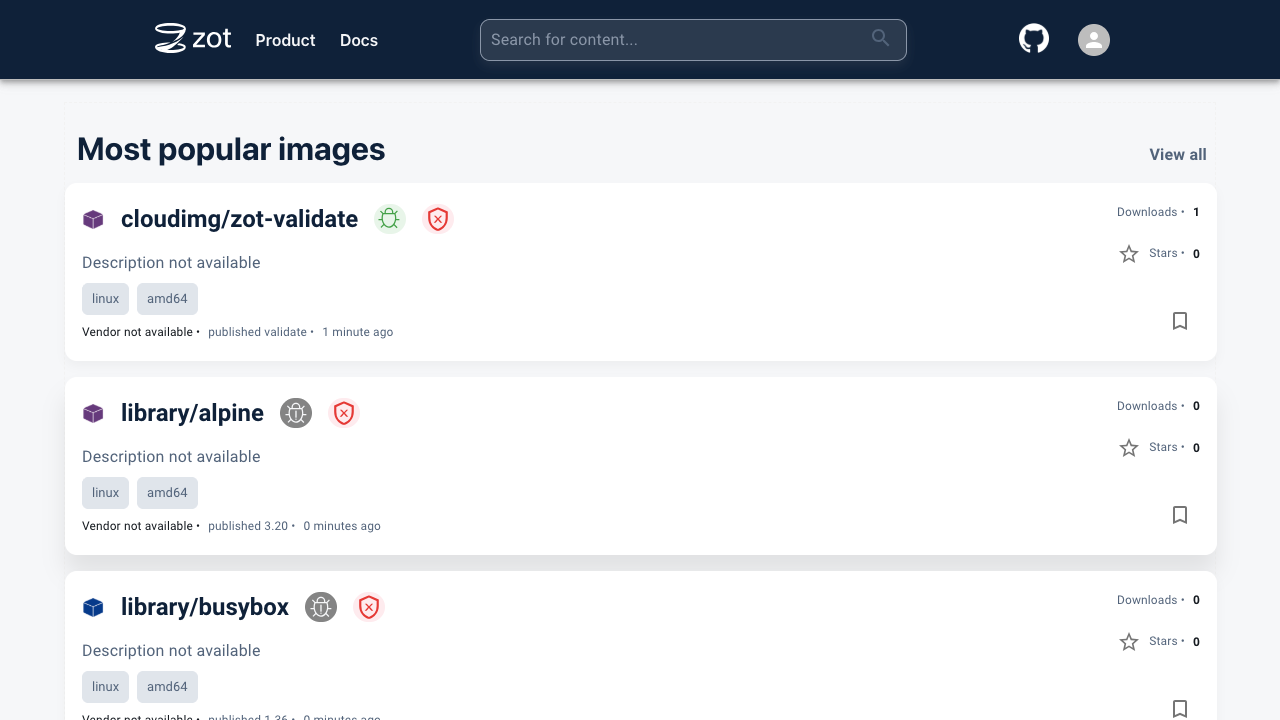The image size is (1280, 720).
Task: Bookmark the library/alpine image
Action: (1180, 515)
